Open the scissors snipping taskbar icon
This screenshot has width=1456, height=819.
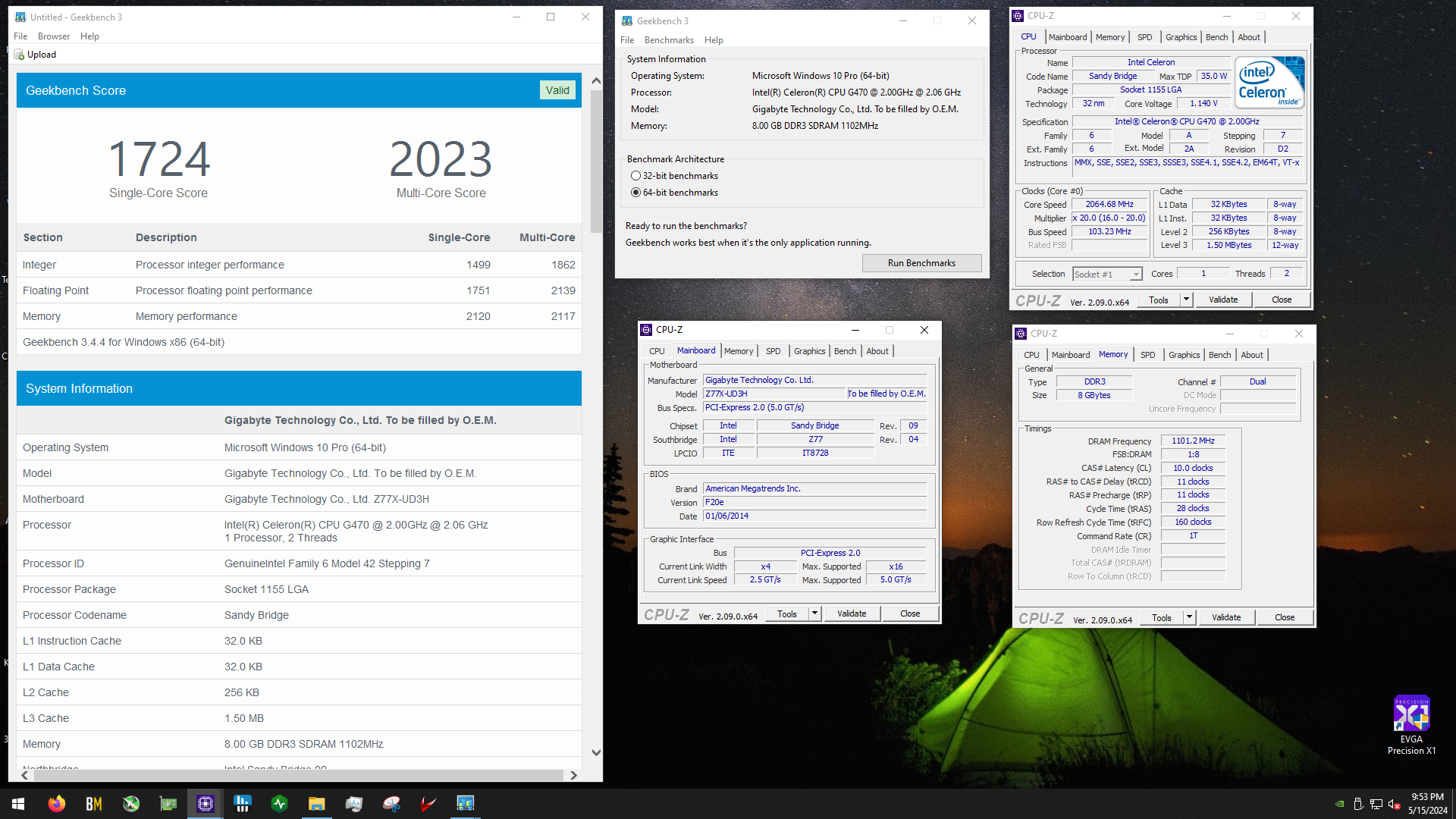pyautogui.click(x=391, y=804)
